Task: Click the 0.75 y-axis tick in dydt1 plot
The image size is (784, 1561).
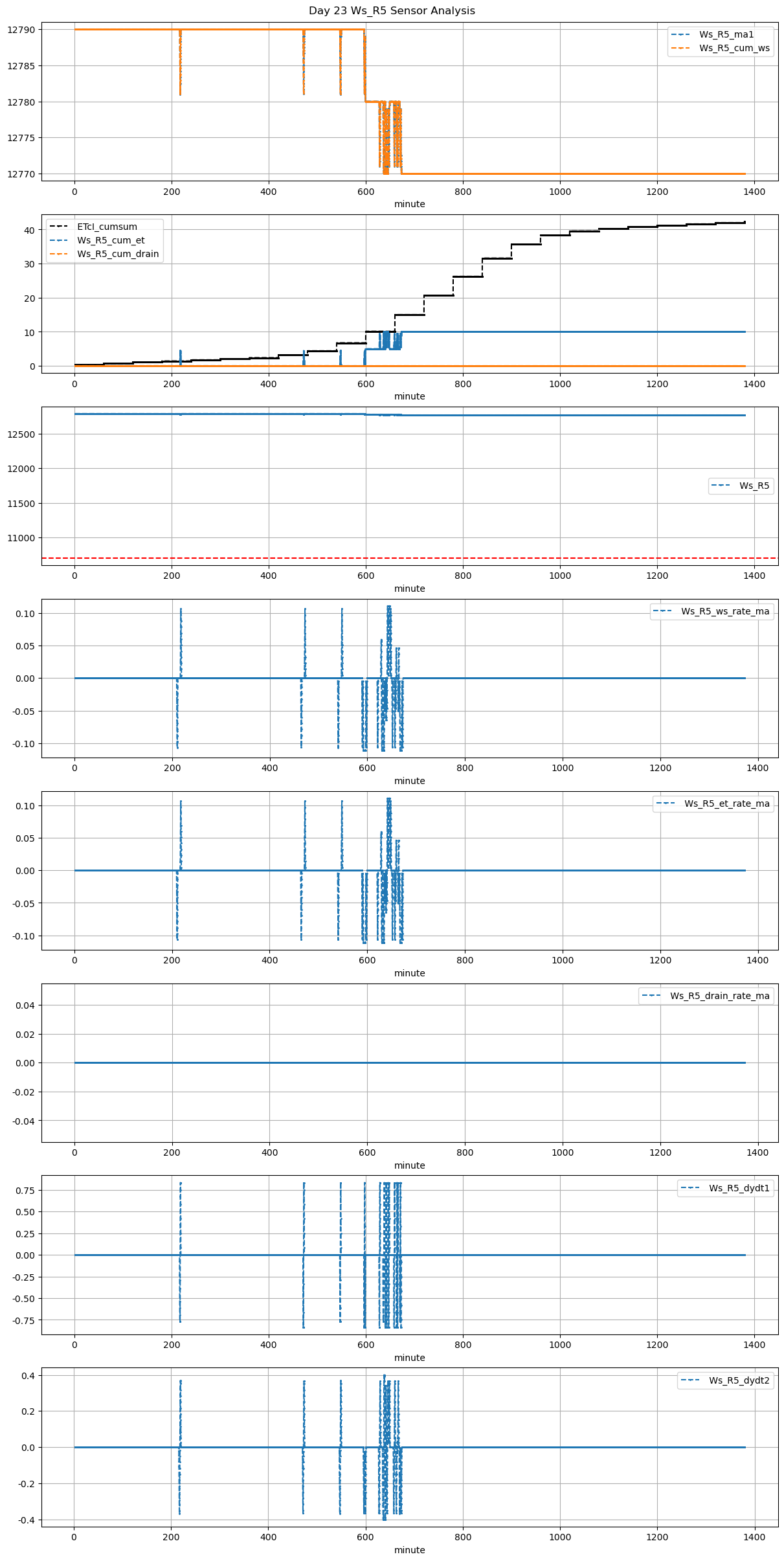Action: pos(25,1190)
